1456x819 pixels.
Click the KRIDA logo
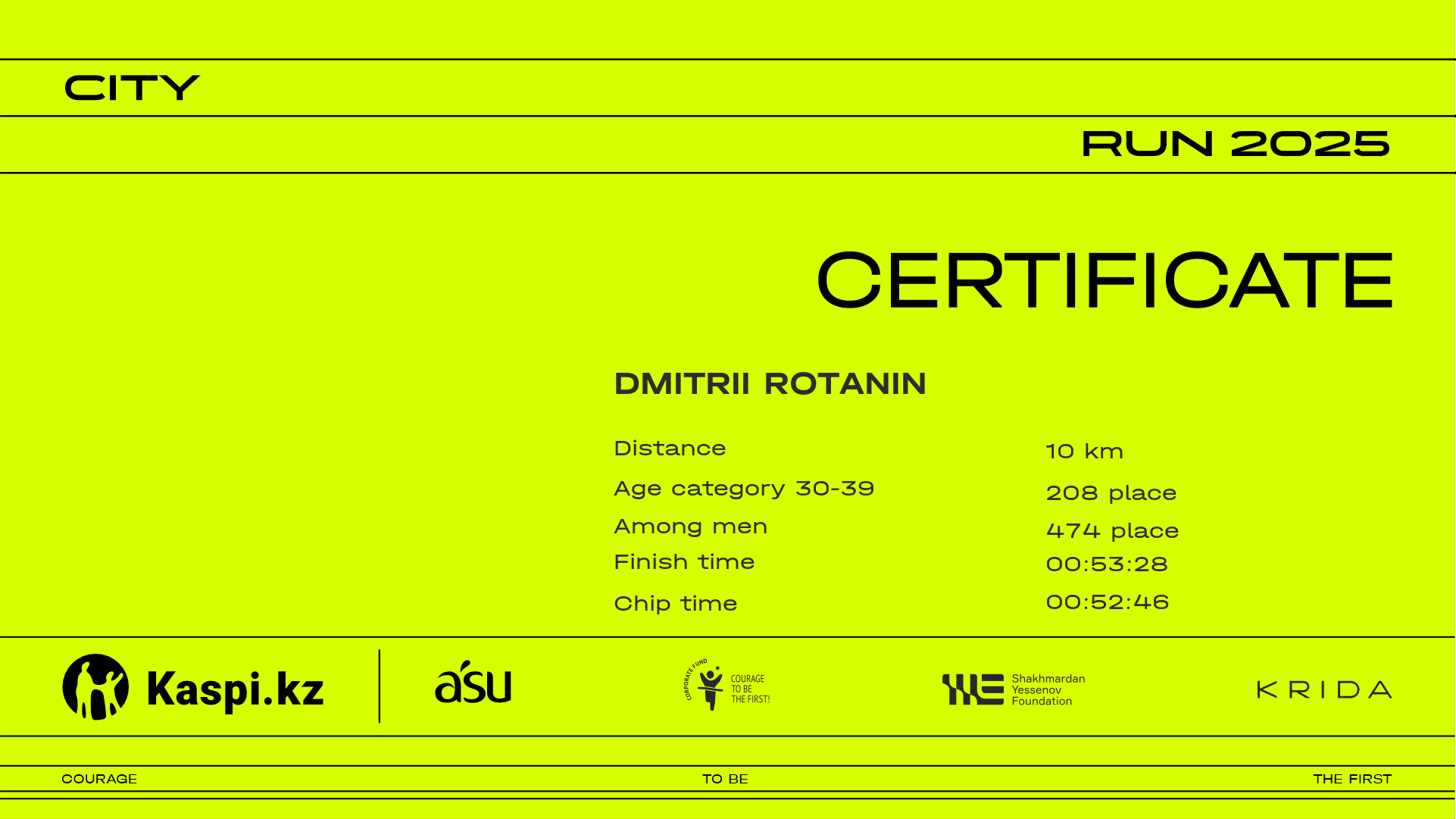coord(1324,689)
